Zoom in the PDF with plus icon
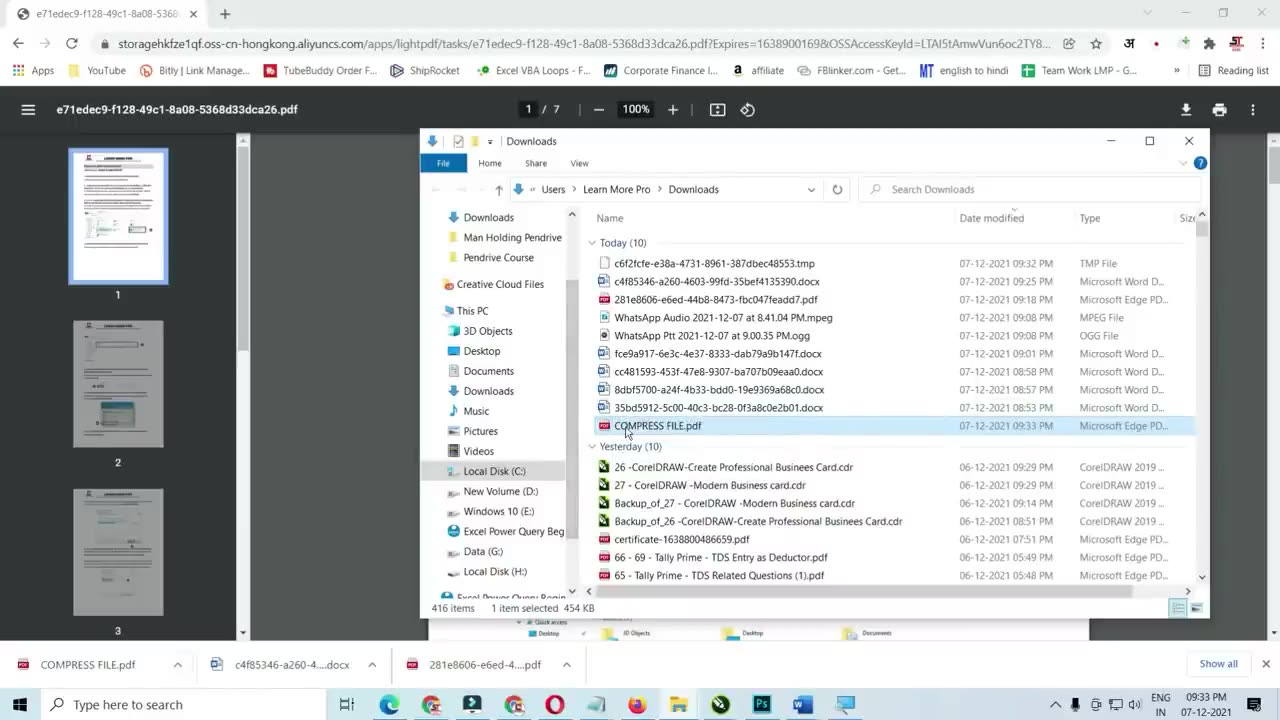The width and height of the screenshot is (1280, 720). click(673, 109)
